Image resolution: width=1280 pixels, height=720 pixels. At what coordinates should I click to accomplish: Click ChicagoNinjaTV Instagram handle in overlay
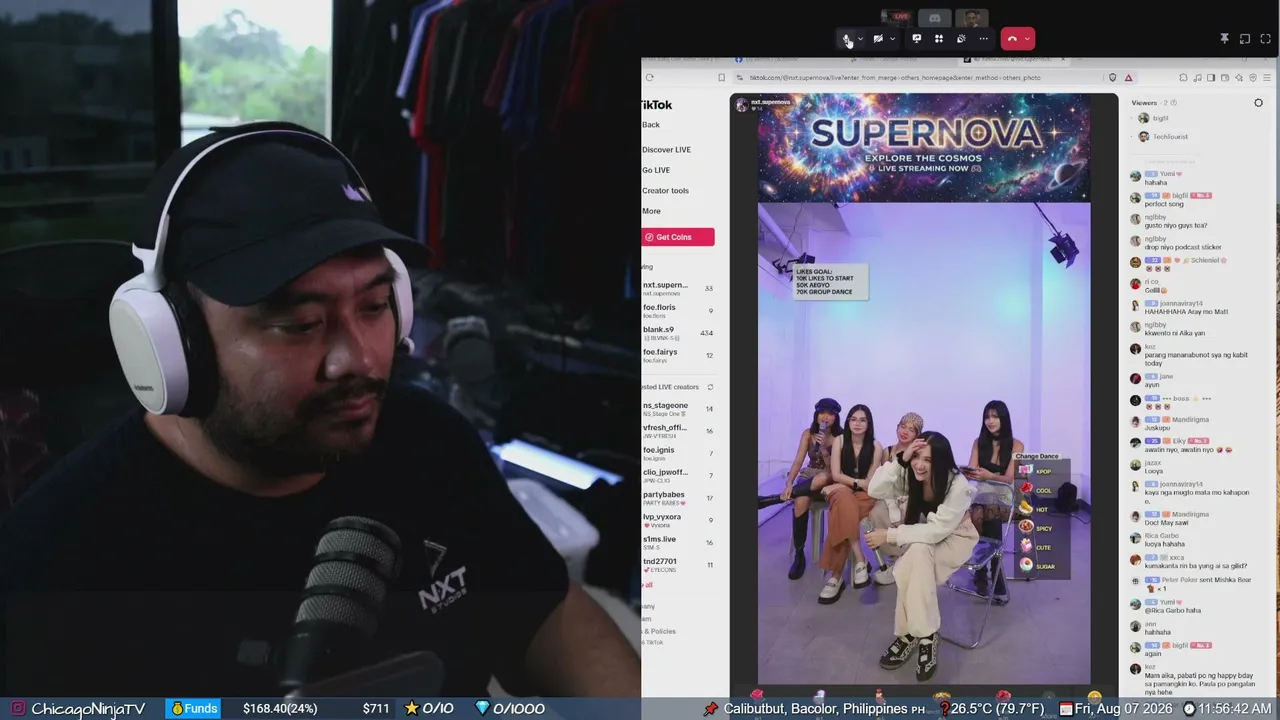(x=88, y=709)
